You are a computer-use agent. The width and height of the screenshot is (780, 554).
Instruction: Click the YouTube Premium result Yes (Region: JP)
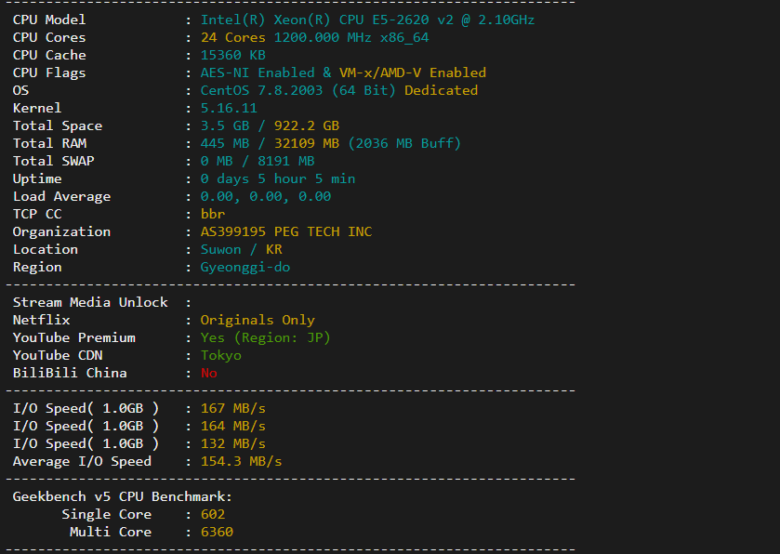pyautogui.click(x=265, y=338)
